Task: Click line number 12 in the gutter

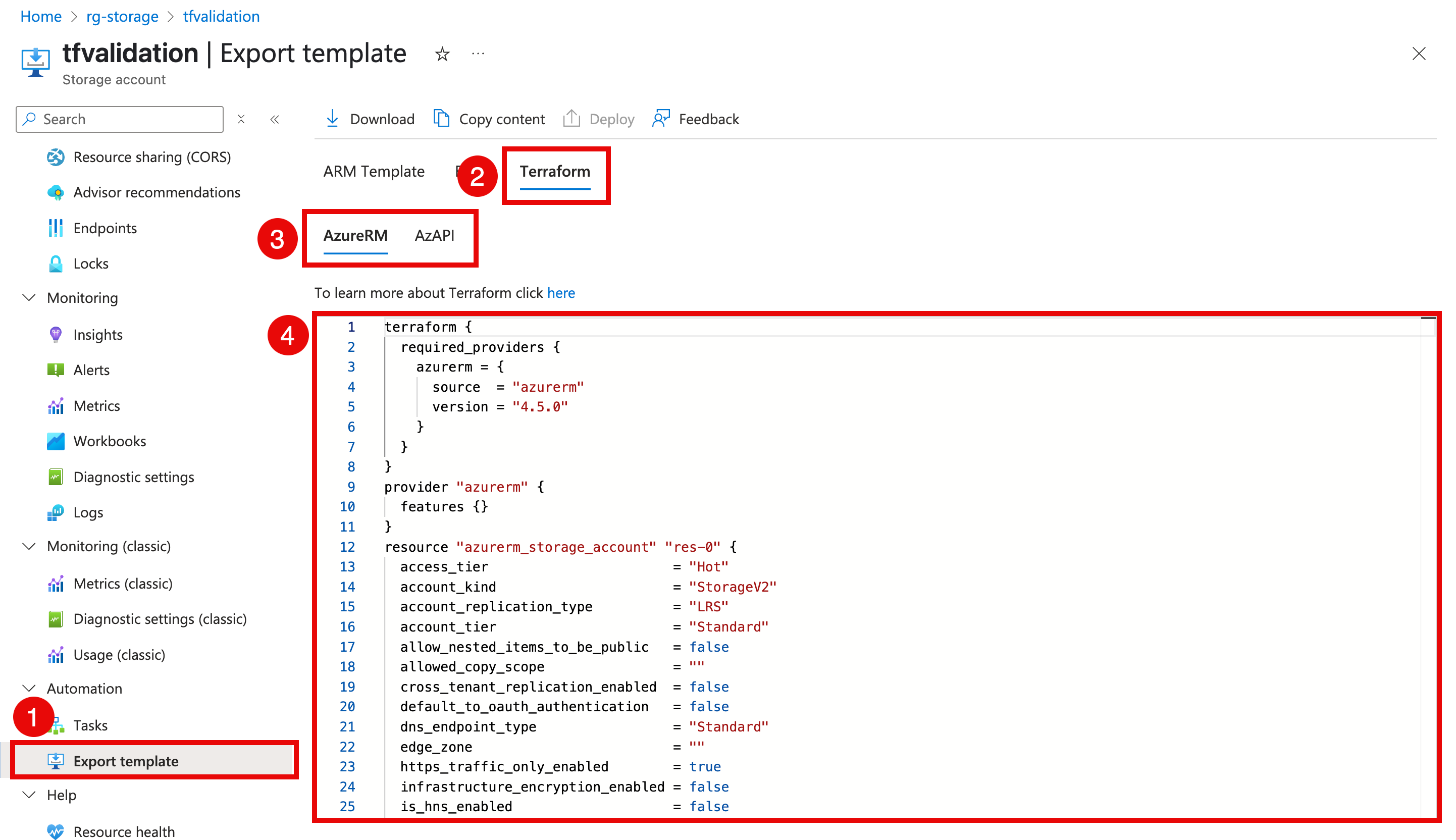Action: [x=347, y=547]
